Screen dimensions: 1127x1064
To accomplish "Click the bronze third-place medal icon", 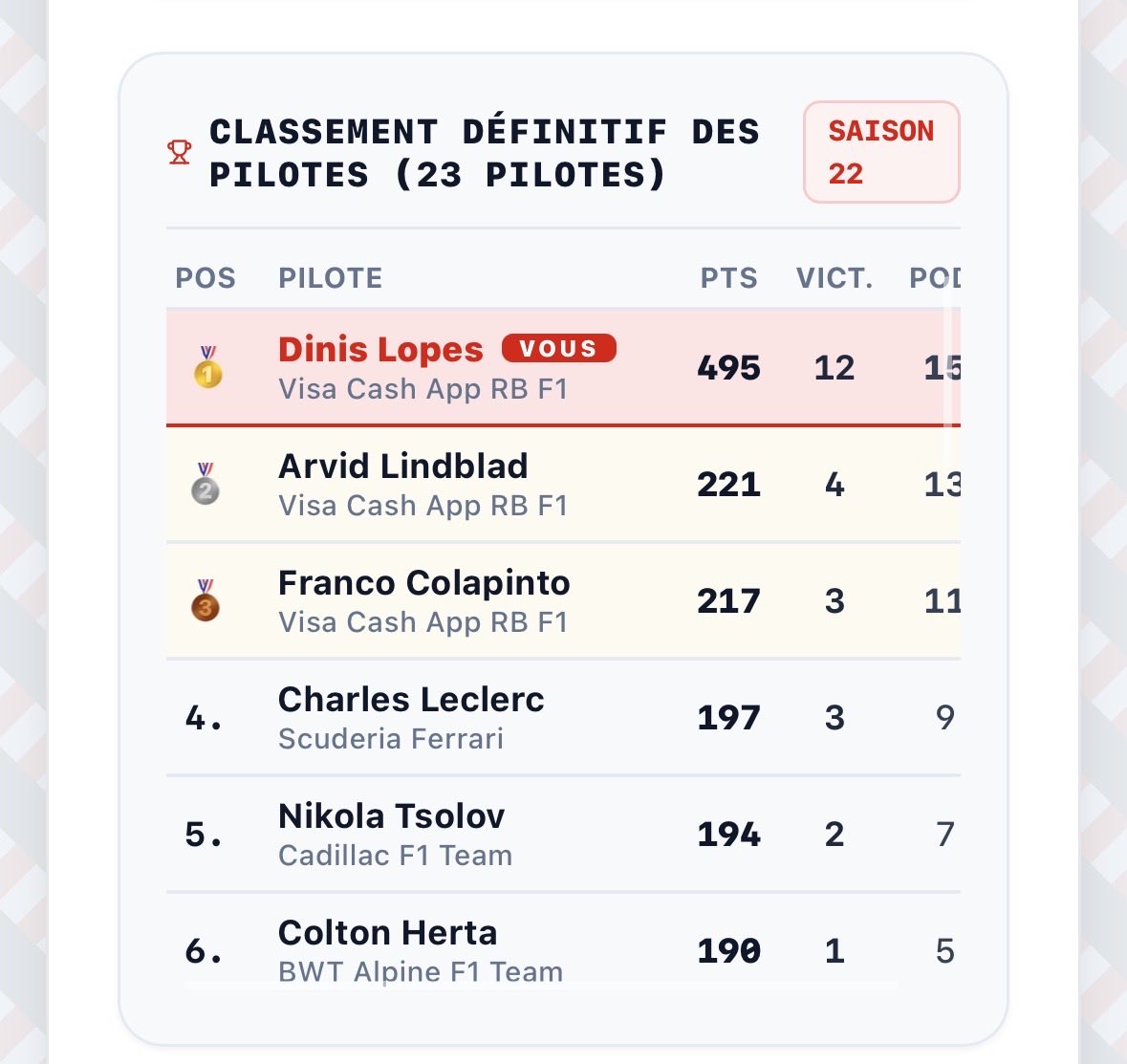I will pyautogui.click(x=206, y=600).
